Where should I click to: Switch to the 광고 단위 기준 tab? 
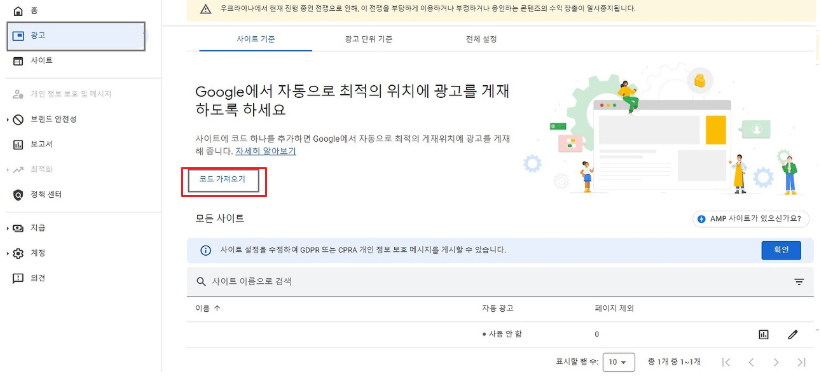click(369, 40)
